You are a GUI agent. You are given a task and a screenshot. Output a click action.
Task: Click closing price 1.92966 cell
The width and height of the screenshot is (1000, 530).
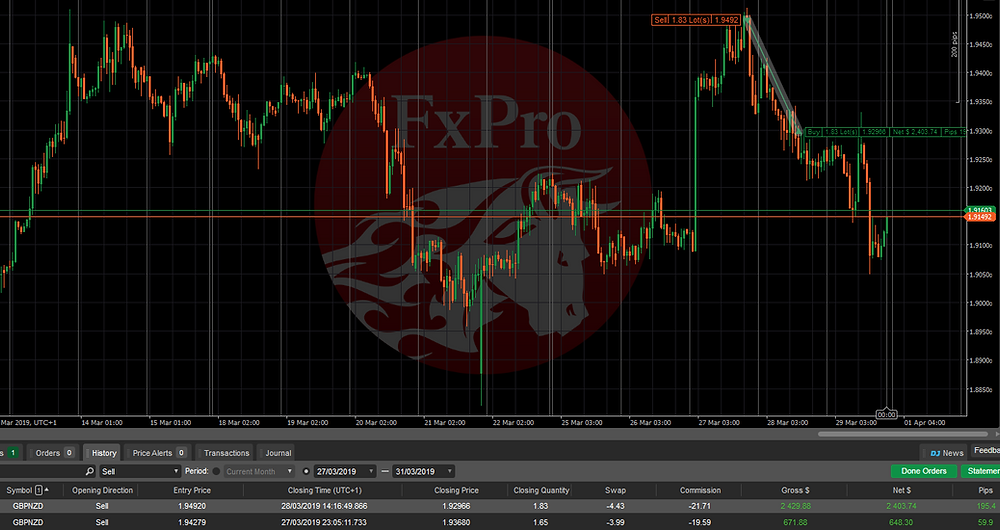pyautogui.click(x=456, y=506)
